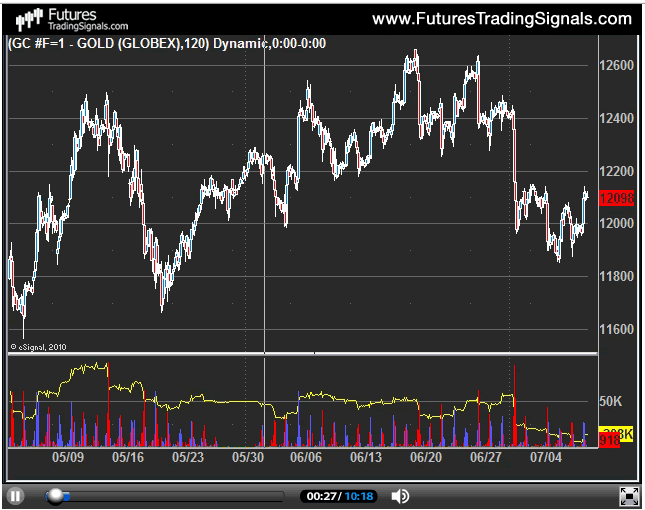The width and height of the screenshot is (645, 510).
Task: Click the 12600 price axis label
Action: [x=616, y=65]
